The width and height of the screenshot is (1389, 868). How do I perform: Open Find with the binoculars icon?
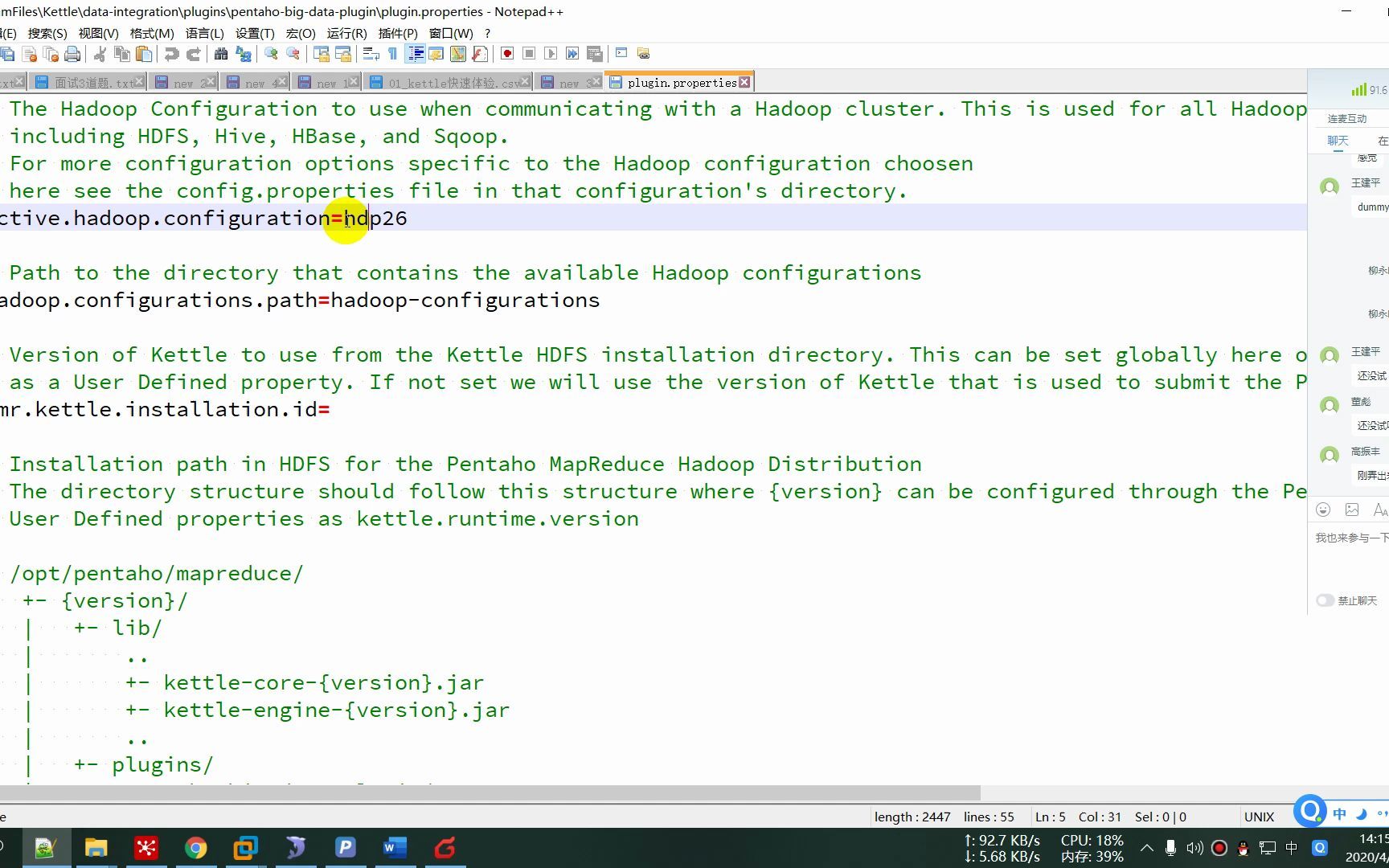click(x=221, y=54)
